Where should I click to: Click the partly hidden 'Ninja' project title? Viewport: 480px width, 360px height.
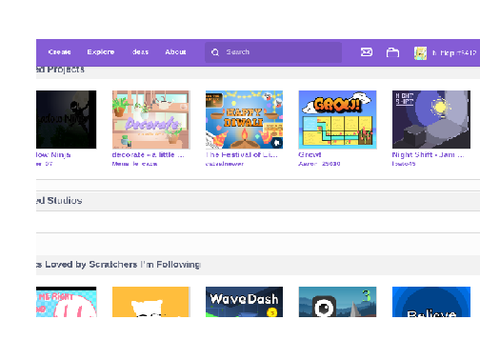[x=53, y=155]
